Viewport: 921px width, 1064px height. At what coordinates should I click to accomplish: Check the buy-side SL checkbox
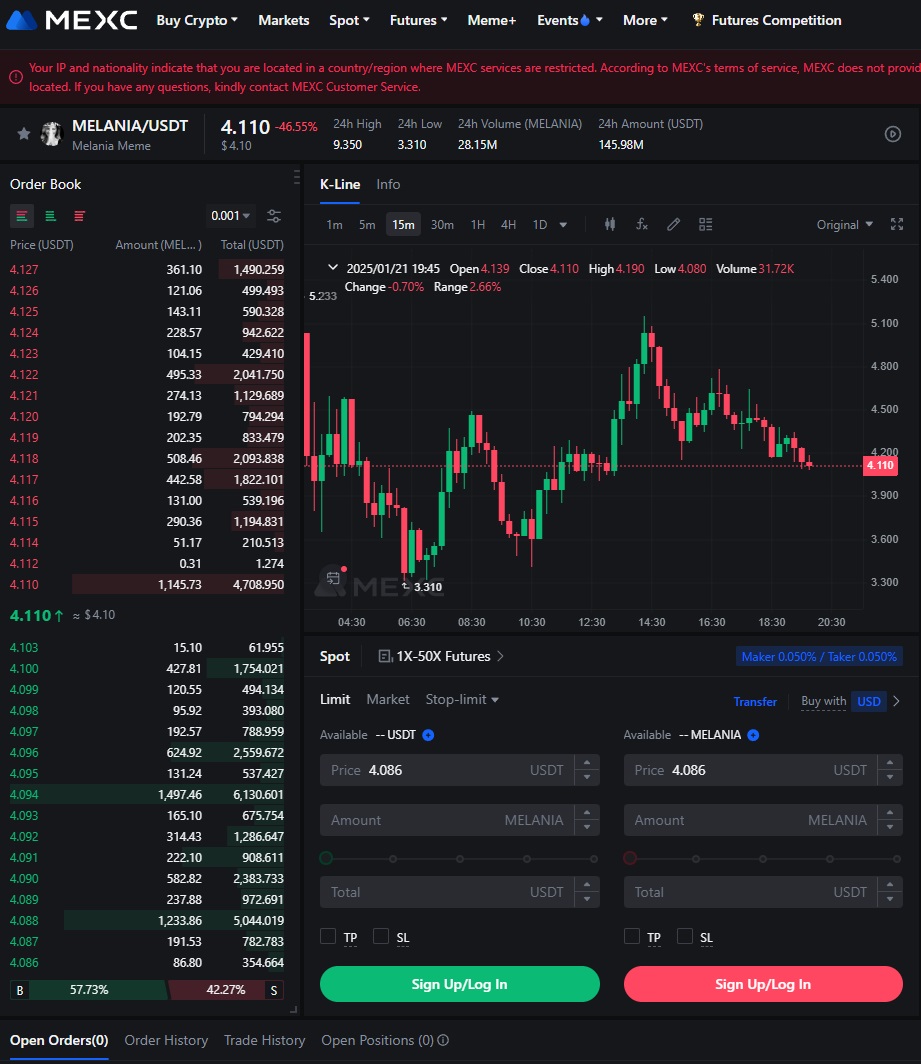click(x=381, y=936)
